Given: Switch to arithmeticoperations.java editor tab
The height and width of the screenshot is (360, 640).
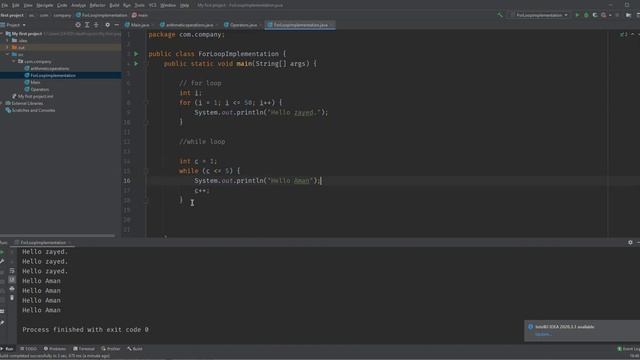Looking at the screenshot, I should [189, 25].
